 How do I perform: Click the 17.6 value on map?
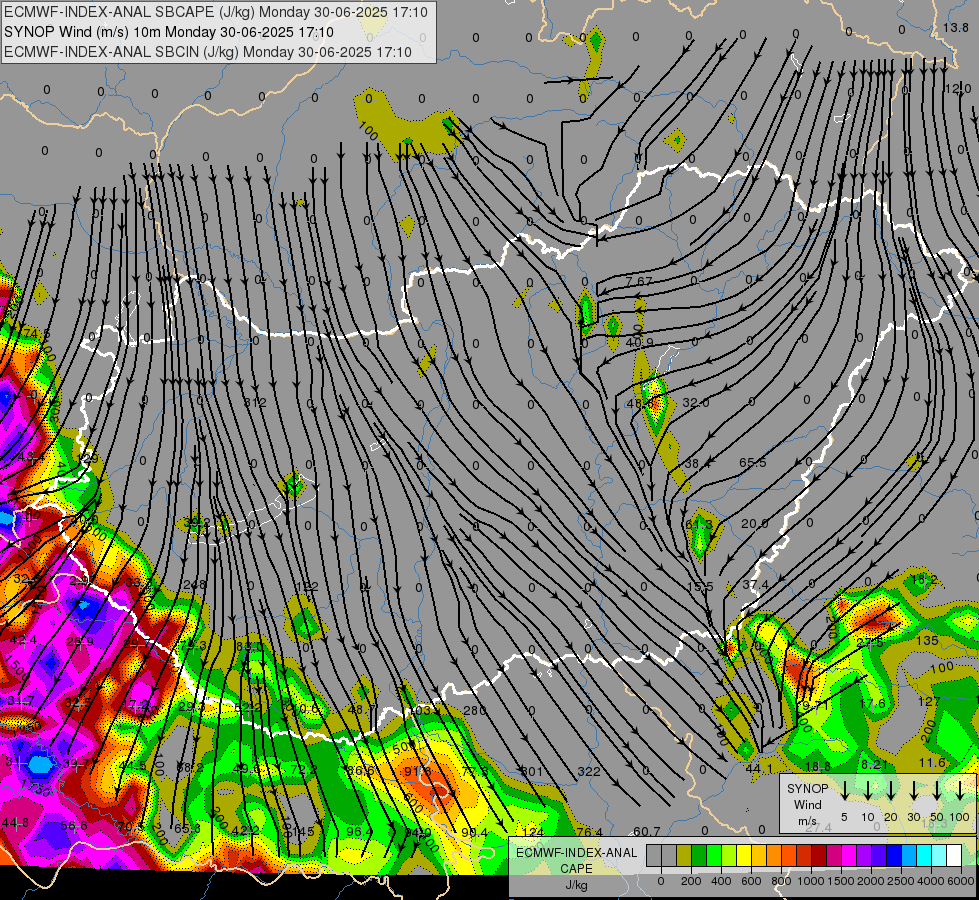pyautogui.click(x=872, y=703)
